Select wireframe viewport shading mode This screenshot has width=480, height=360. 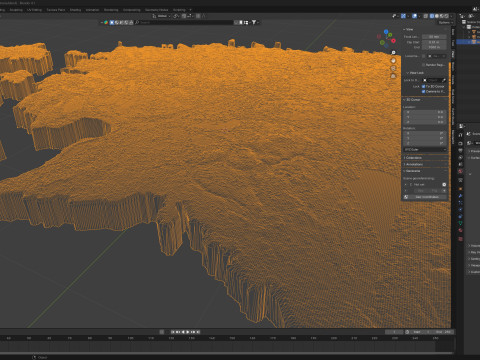tap(432, 16)
